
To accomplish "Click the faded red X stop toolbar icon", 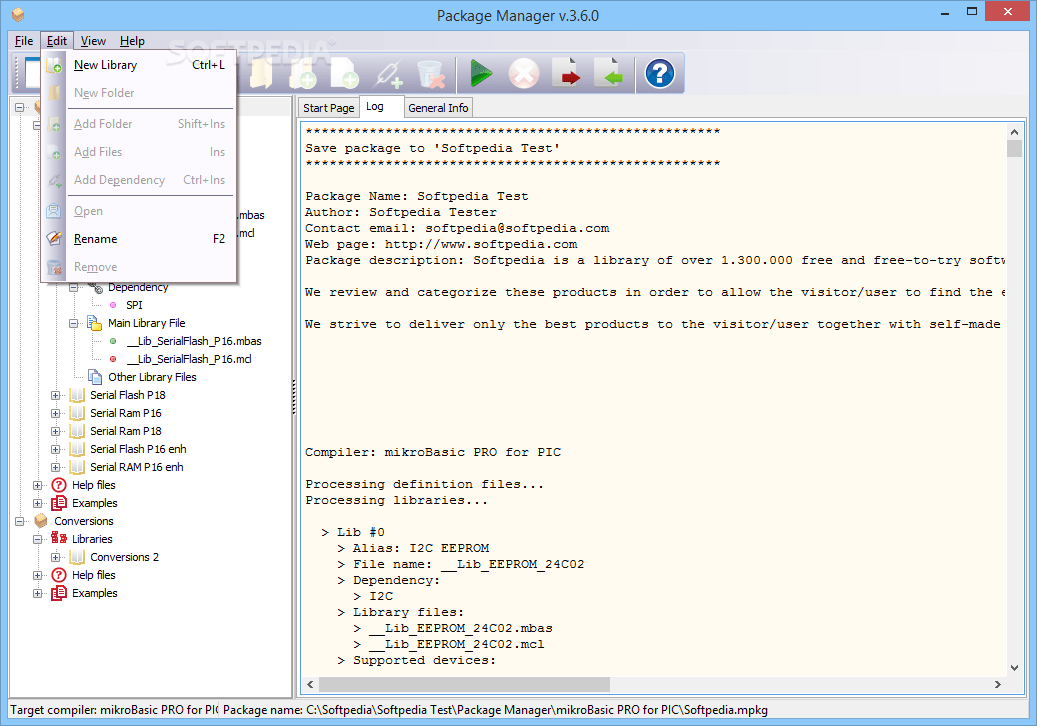I will pyautogui.click(x=524, y=73).
